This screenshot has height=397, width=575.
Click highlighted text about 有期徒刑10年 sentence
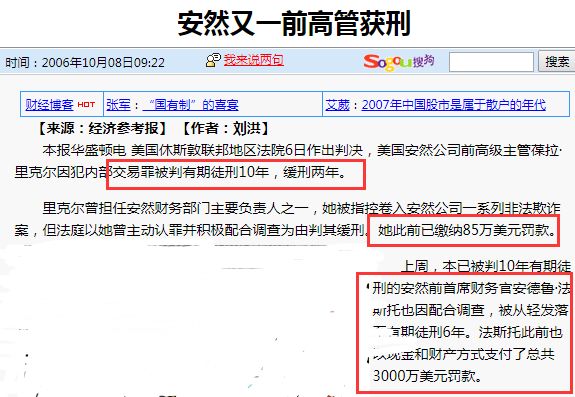236,174
